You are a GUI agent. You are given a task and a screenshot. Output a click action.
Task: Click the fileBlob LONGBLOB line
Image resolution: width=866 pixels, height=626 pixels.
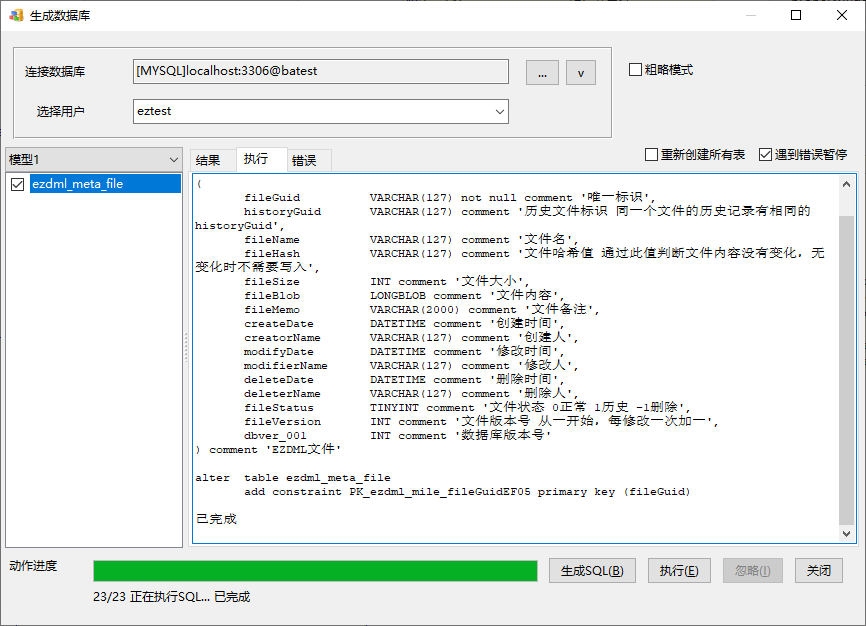pos(404,296)
